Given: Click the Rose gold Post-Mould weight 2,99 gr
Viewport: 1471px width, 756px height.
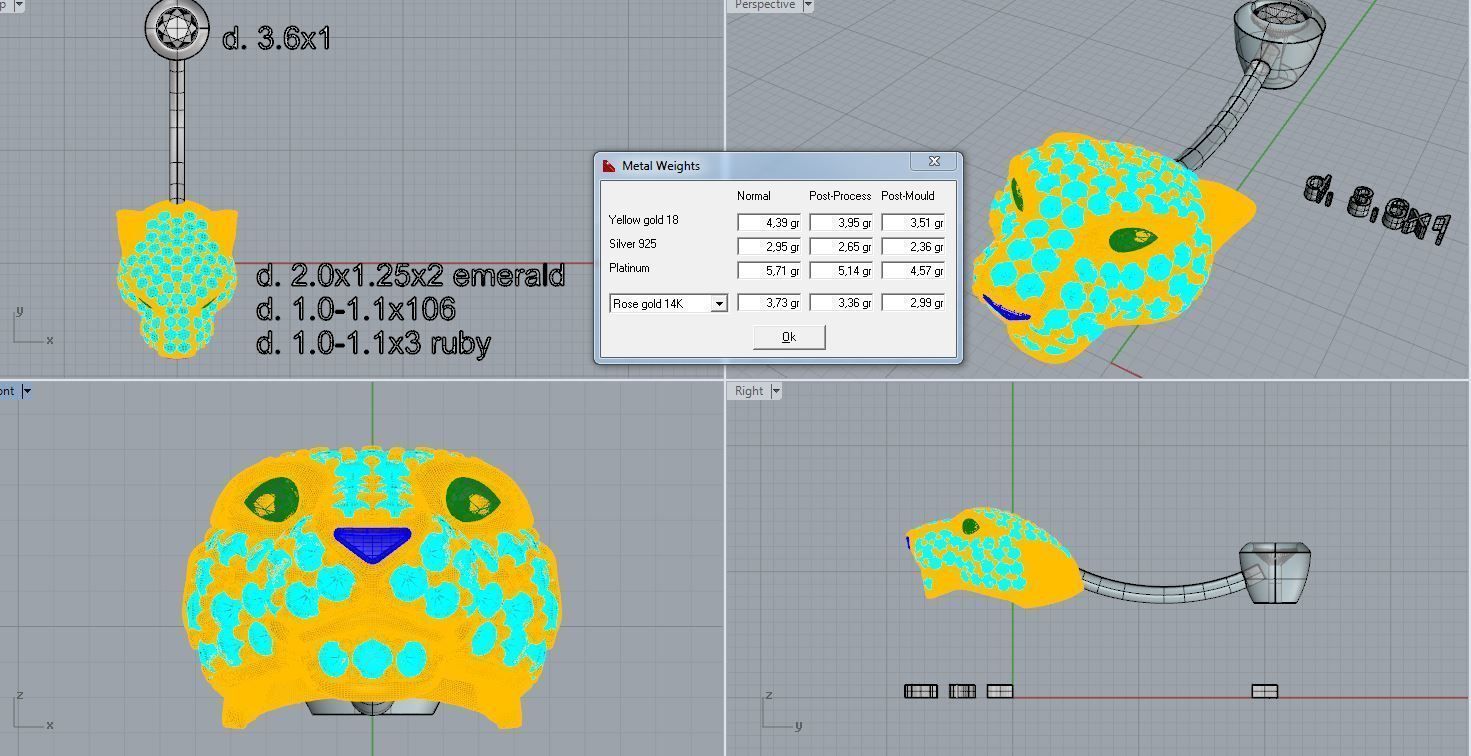Looking at the screenshot, I should tap(913, 303).
